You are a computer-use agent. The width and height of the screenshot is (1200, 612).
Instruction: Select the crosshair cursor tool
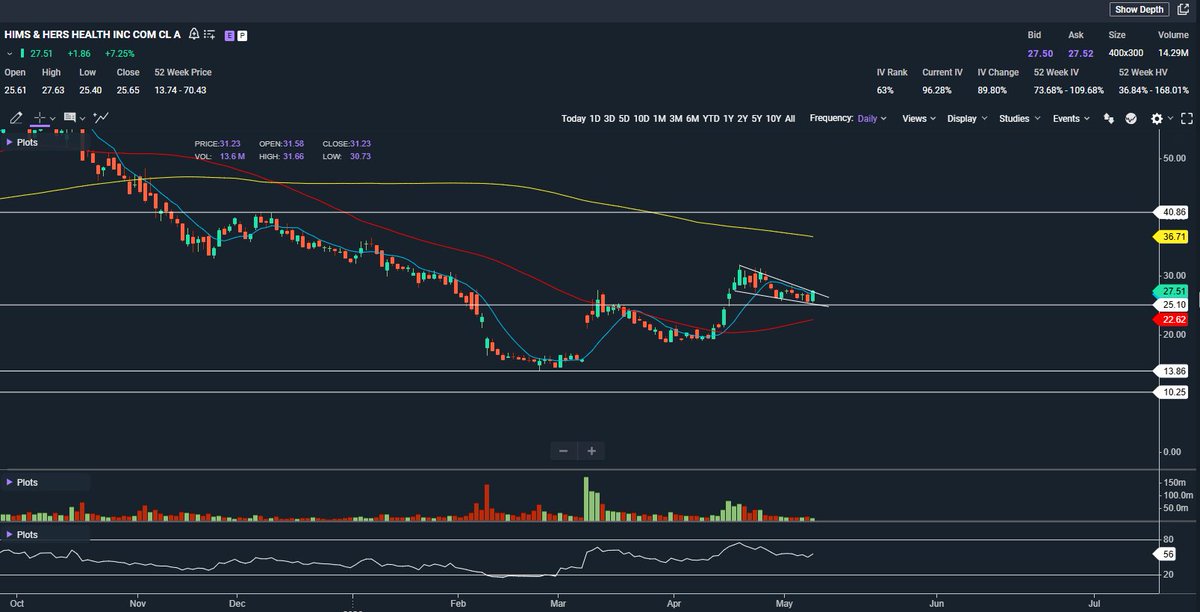tap(41, 118)
